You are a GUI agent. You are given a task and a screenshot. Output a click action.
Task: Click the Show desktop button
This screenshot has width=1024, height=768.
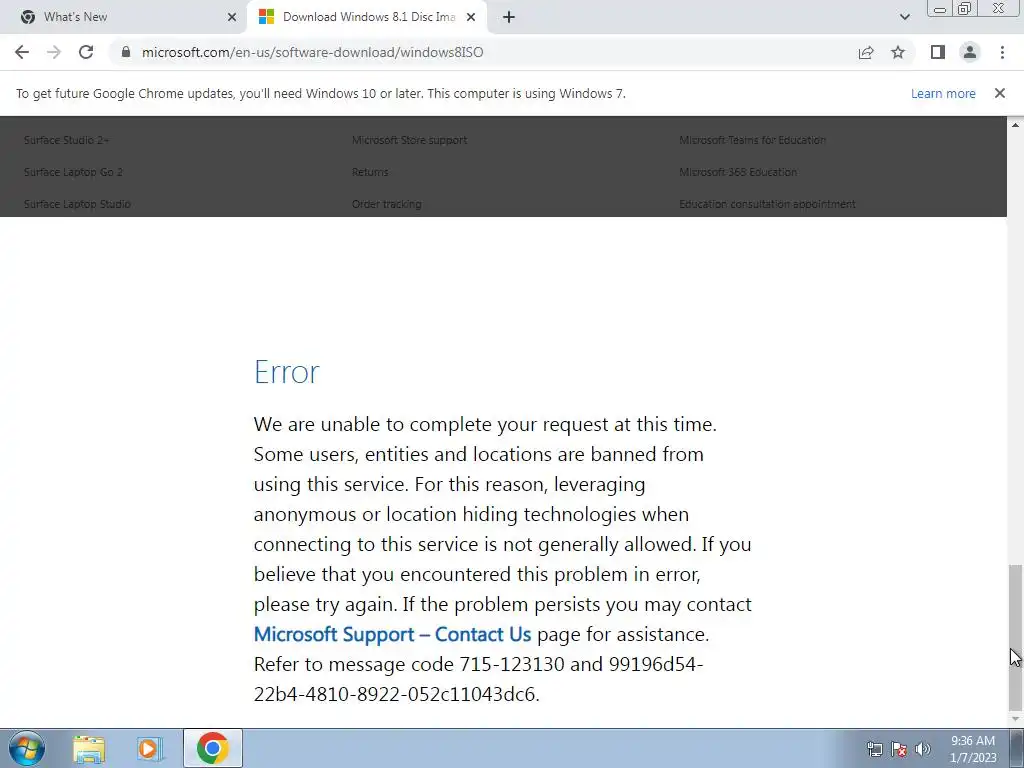(1017, 748)
